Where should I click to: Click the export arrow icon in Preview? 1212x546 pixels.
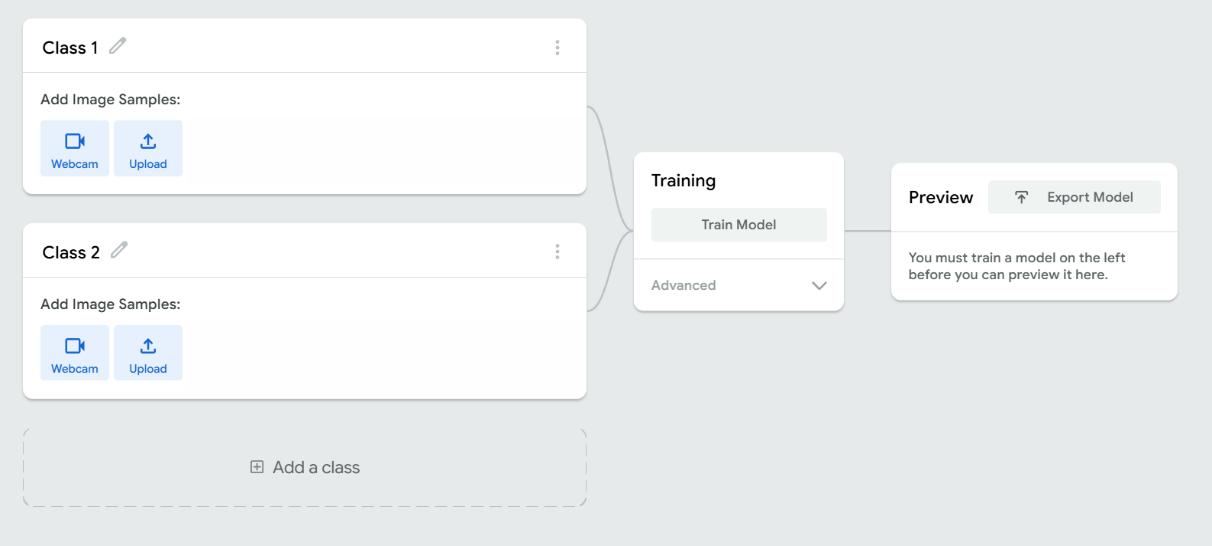[1021, 197]
